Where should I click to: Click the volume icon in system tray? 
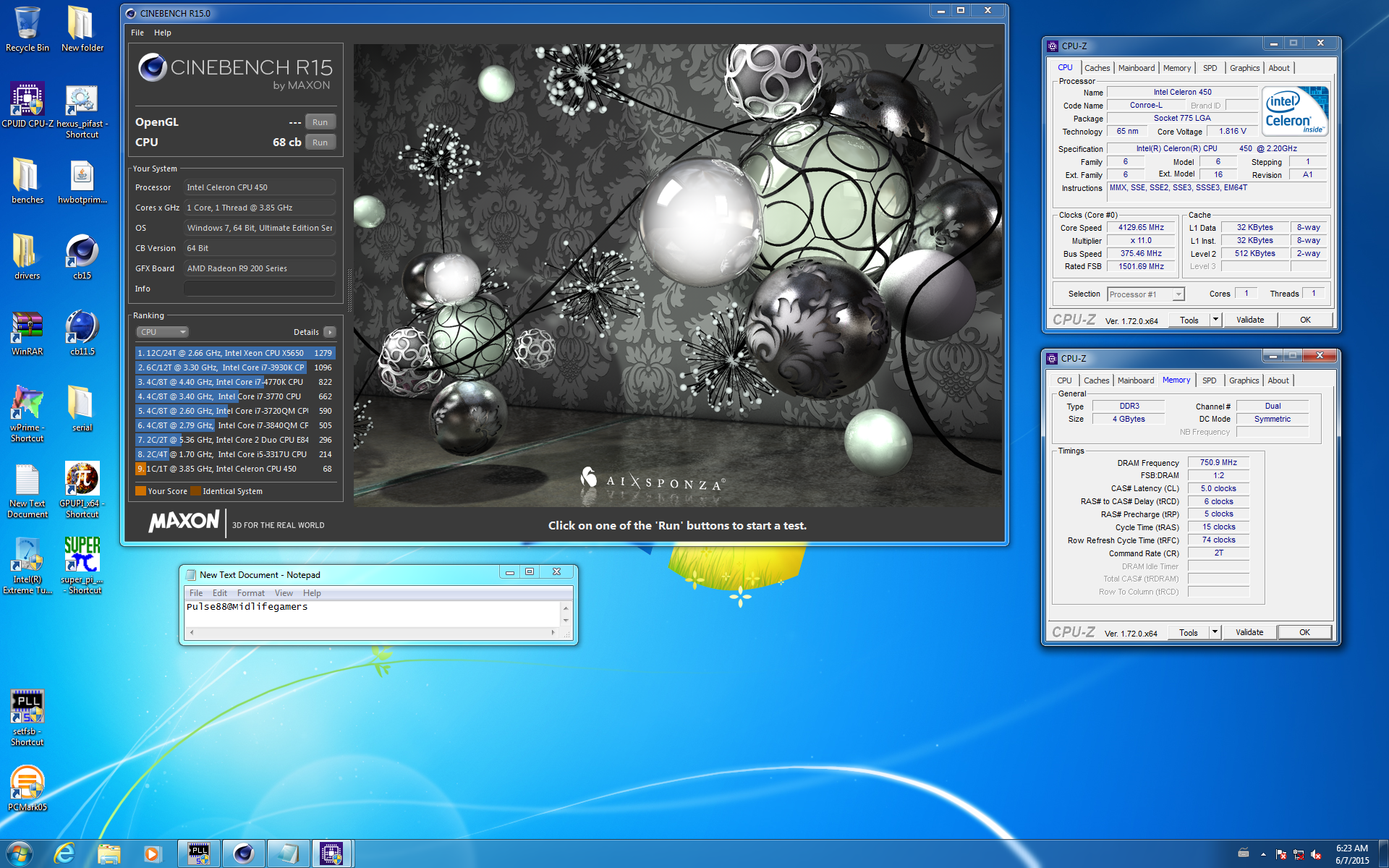(1316, 854)
